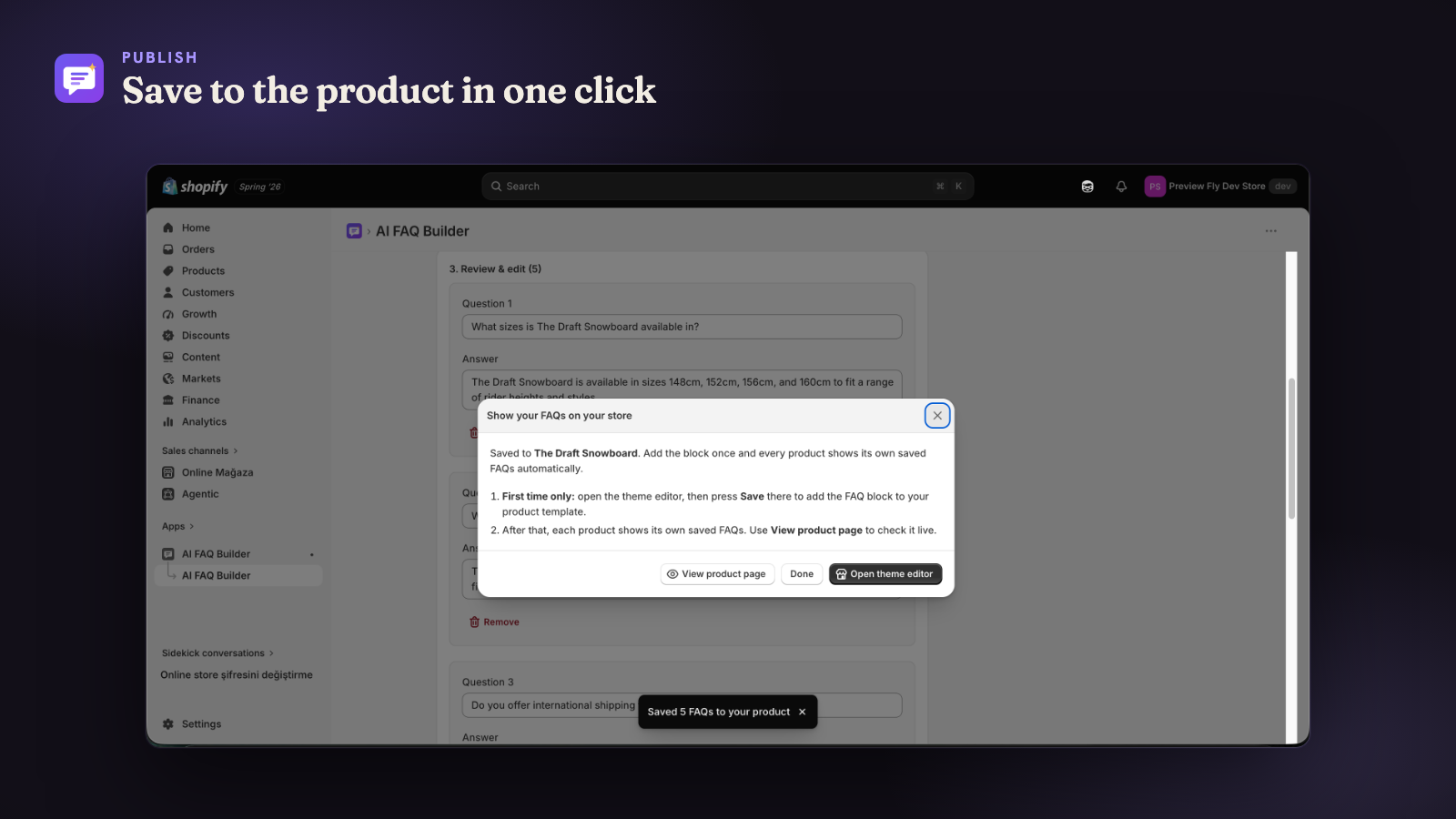Click the Customers person icon

click(x=168, y=293)
